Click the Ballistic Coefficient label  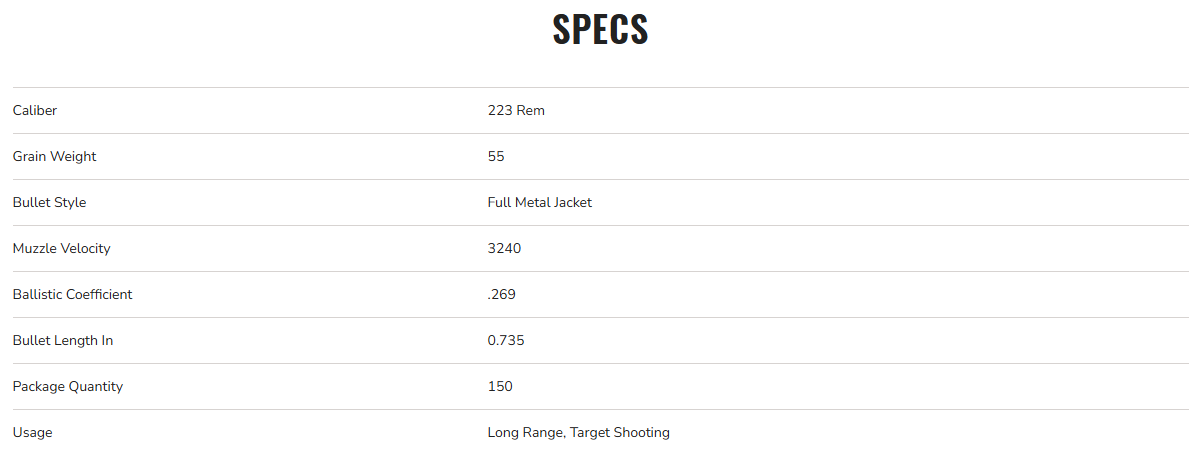(x=73, y=295)
